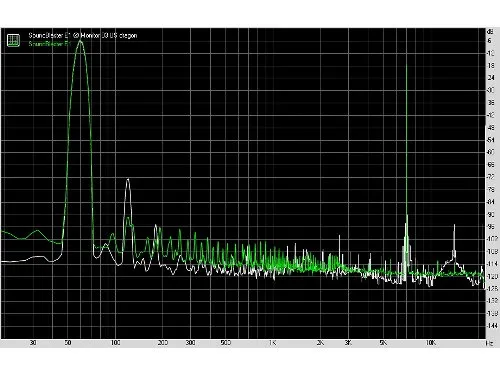Click the 2K frequency axis label
Viewport: 500px width, 375px height.
[x=320, y=343]
